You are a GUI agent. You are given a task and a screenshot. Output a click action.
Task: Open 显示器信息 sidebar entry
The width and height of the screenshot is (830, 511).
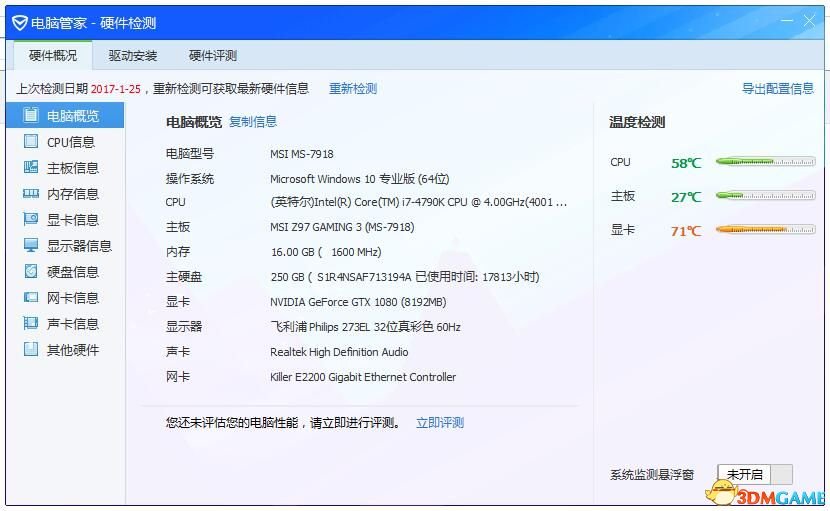(x=65, y=245)
